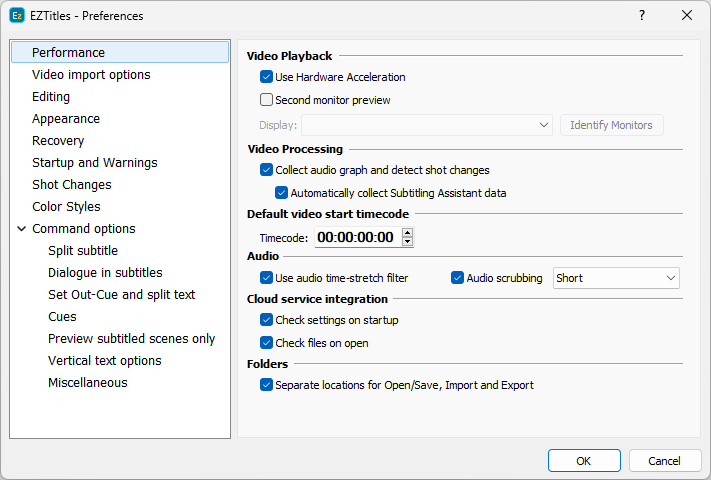Select Dialogue in subtitles under Command options
711x480 pixels.
tap(105, 273)
